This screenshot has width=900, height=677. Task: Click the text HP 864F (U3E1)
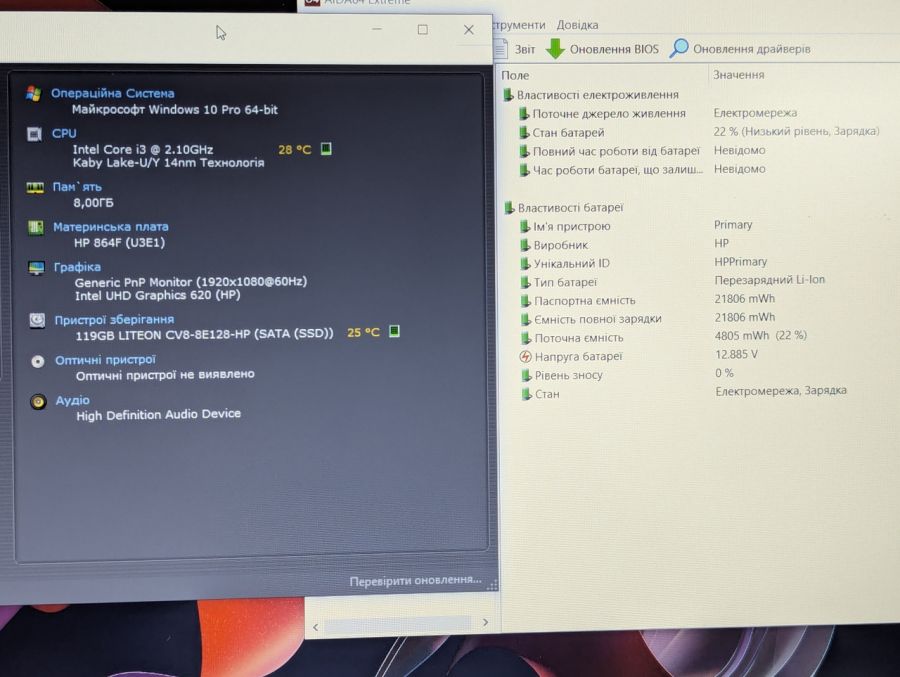119,242
